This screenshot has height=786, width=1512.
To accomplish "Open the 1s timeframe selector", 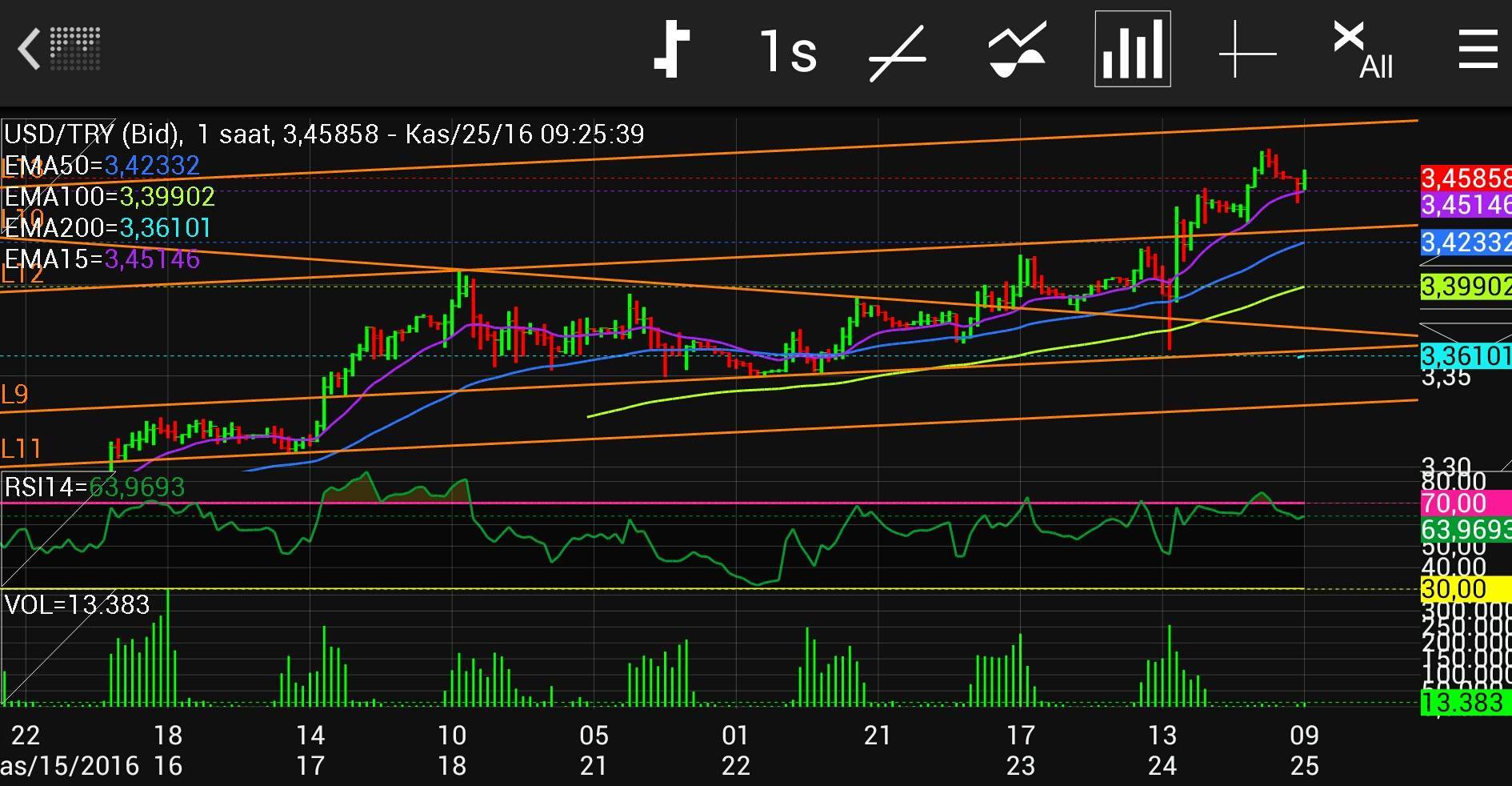I will 787,51.
